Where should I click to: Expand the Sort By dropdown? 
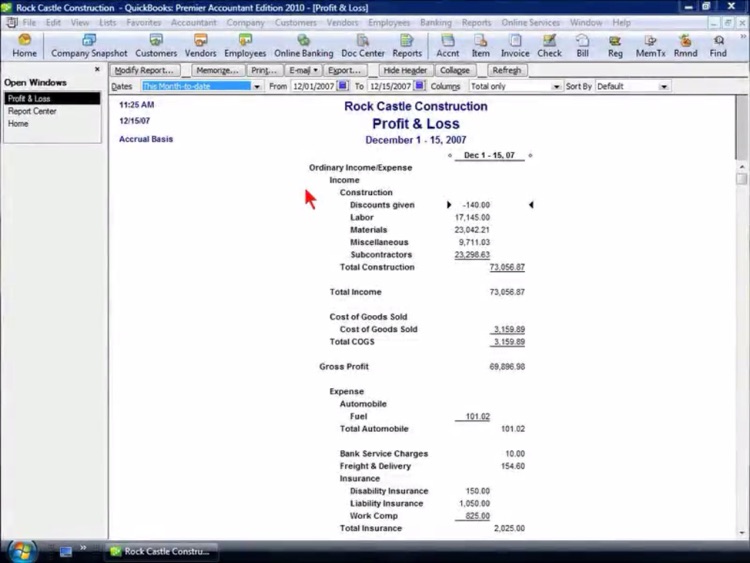click(x=663, y=87)
